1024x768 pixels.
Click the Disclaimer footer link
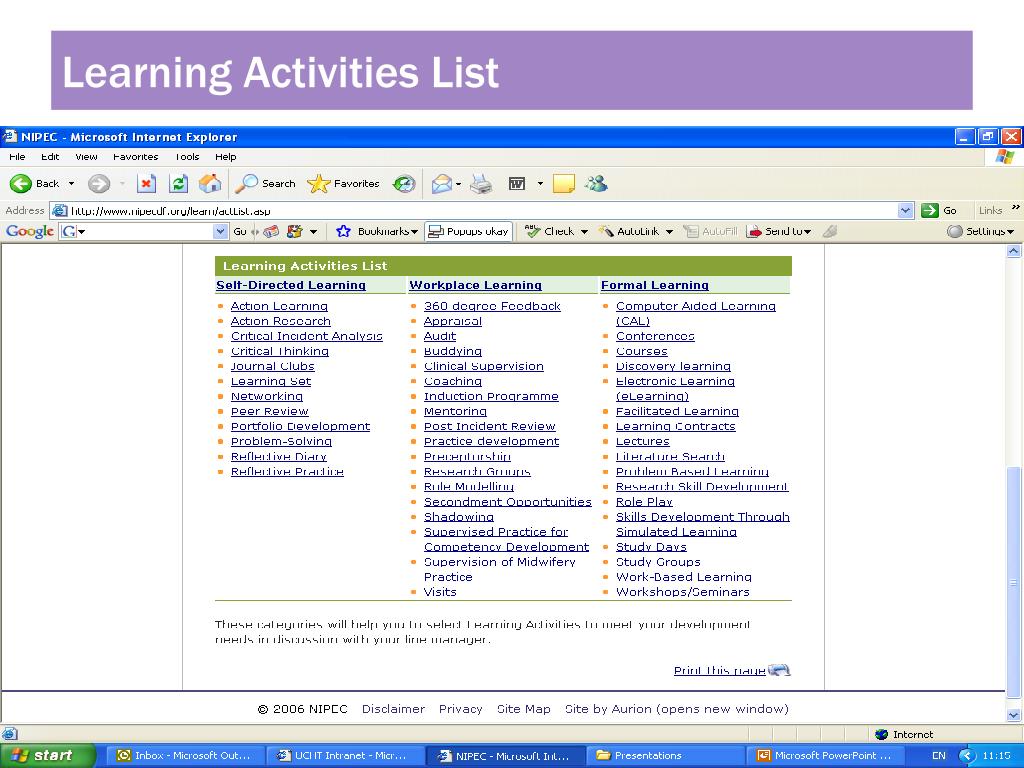(x=393, y=709)
